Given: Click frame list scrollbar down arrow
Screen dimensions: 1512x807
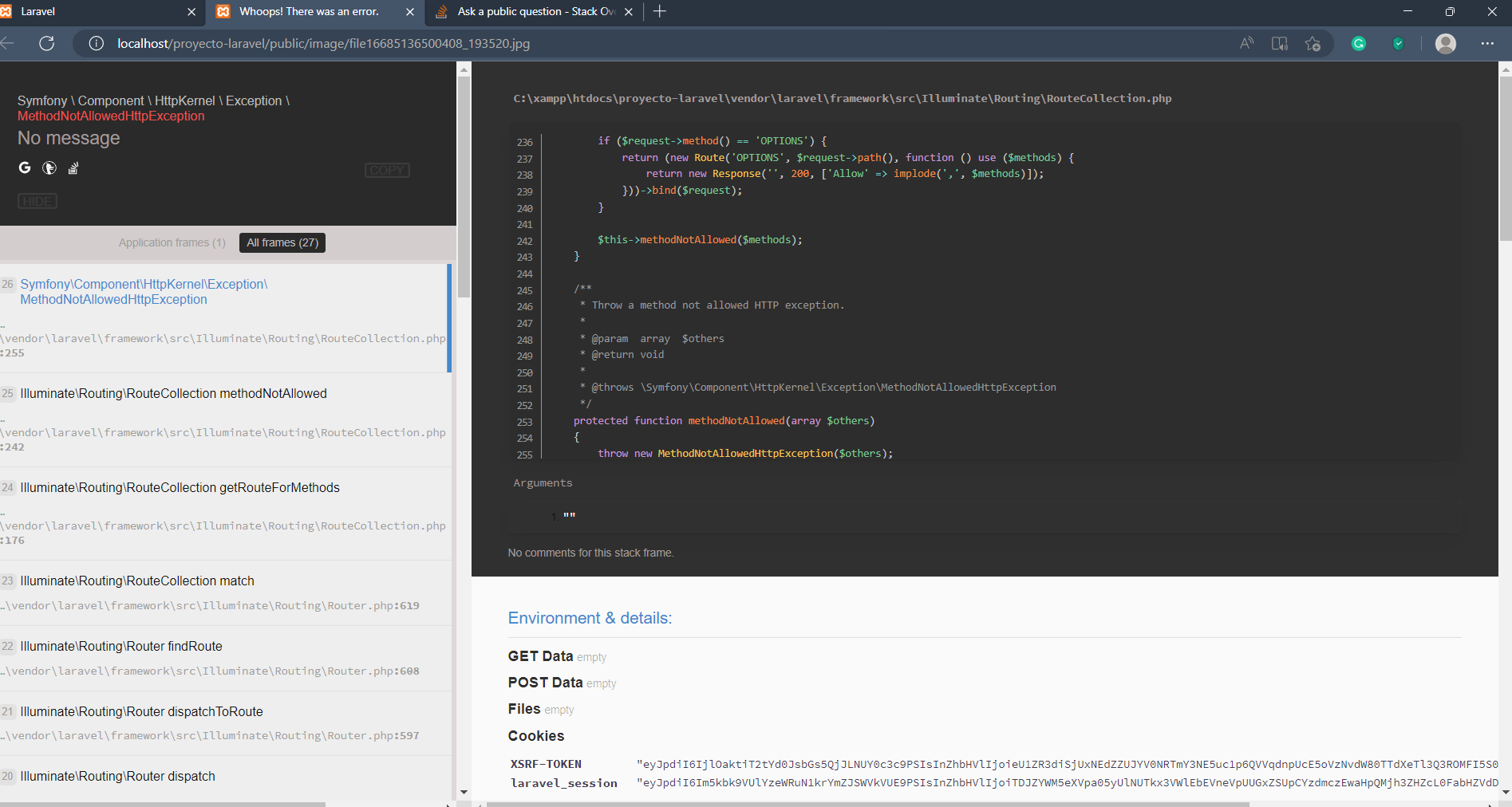Looking at the screenshot, I should [x=464, y=792].
